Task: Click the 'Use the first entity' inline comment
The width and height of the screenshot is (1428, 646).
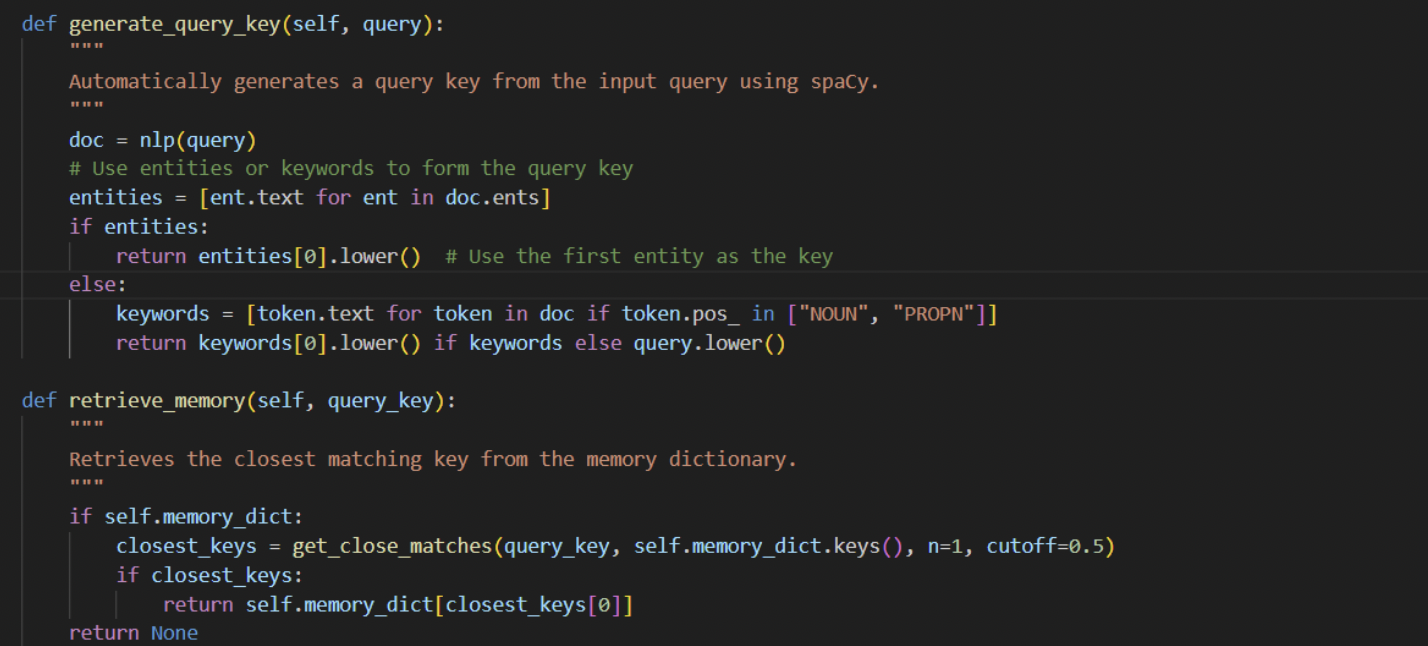Action: 638,256
